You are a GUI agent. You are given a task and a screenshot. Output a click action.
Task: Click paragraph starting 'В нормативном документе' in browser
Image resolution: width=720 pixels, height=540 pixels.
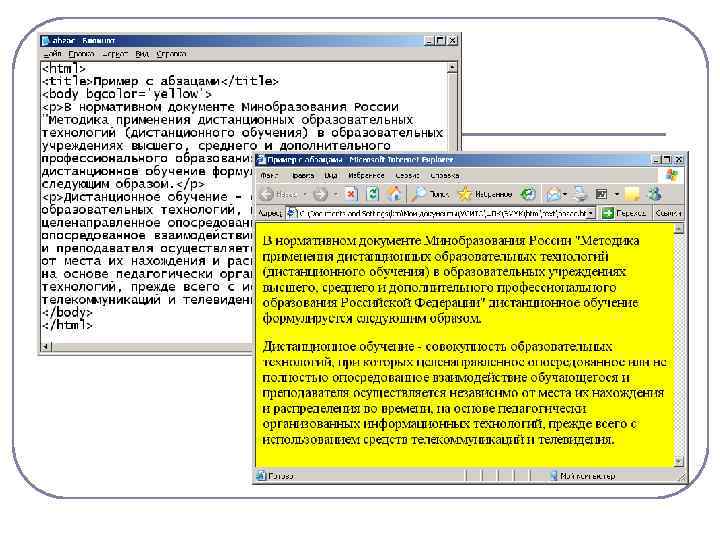pyautogui.click(x=451, y=279)
